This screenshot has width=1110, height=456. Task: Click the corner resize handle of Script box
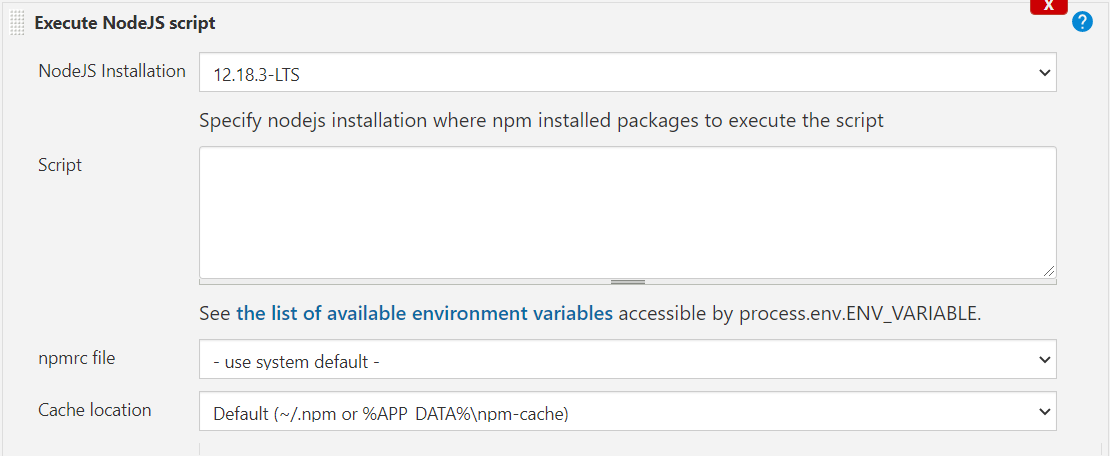1048,270
